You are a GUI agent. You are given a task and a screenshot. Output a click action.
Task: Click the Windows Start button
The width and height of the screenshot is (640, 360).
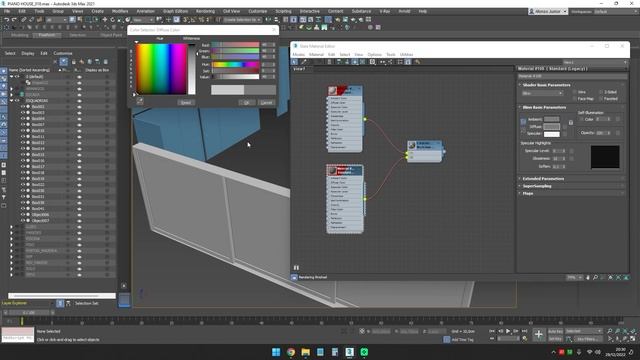276,352
